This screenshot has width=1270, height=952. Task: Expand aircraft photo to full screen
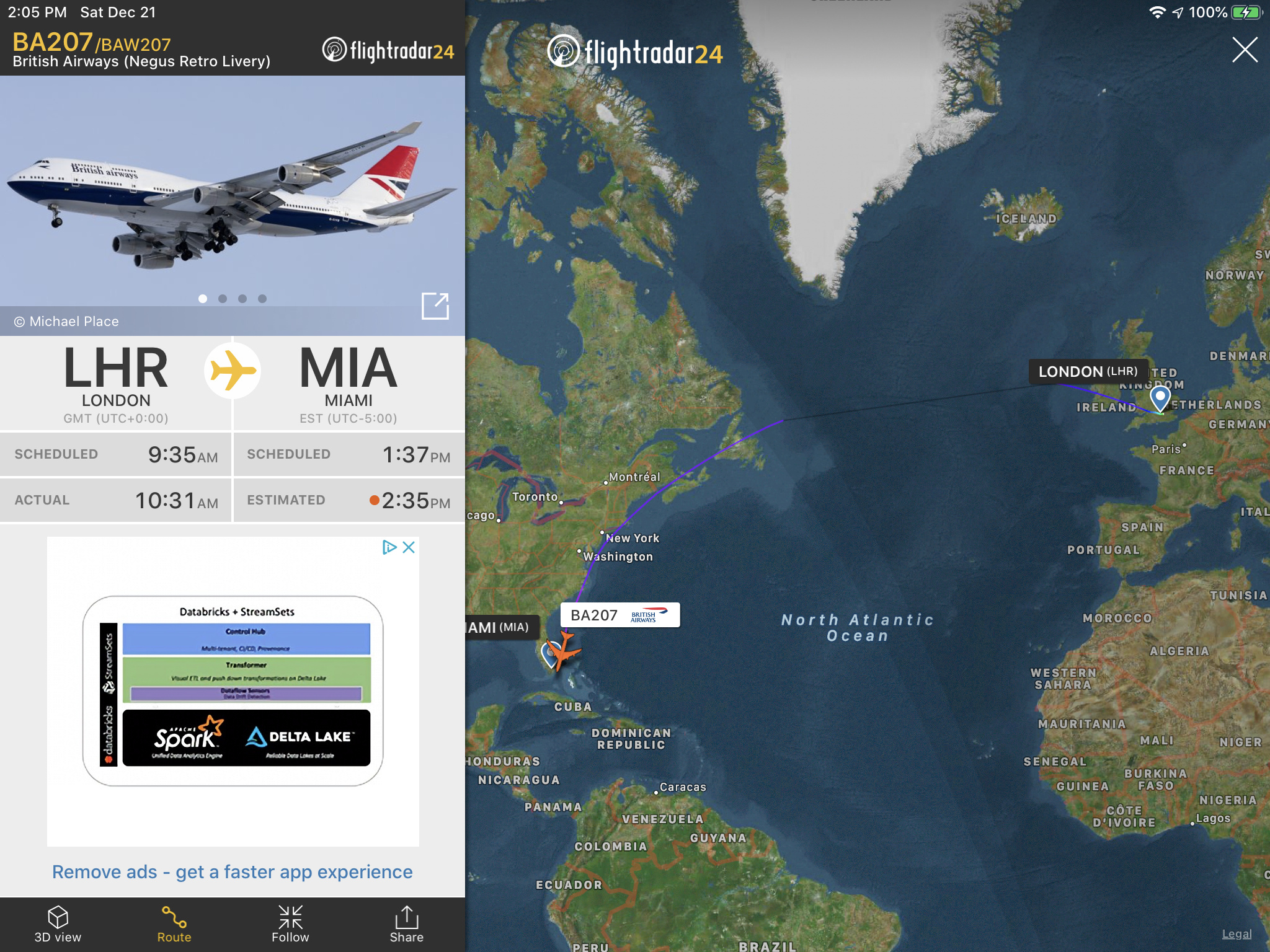(x=435, y=306)
